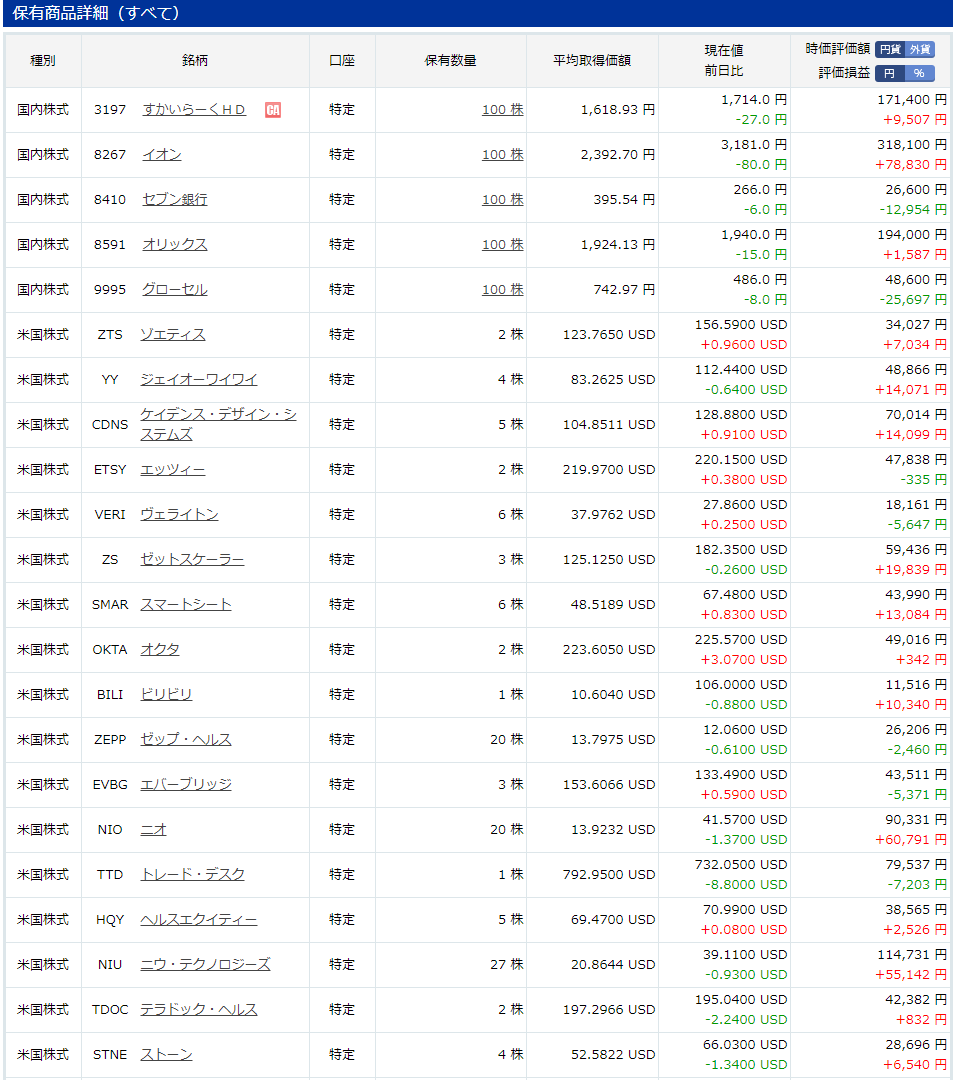Click 114,731 円 valuation for NIU
This screenshot has width=957, height=1080.
click(x=912, y=955)
